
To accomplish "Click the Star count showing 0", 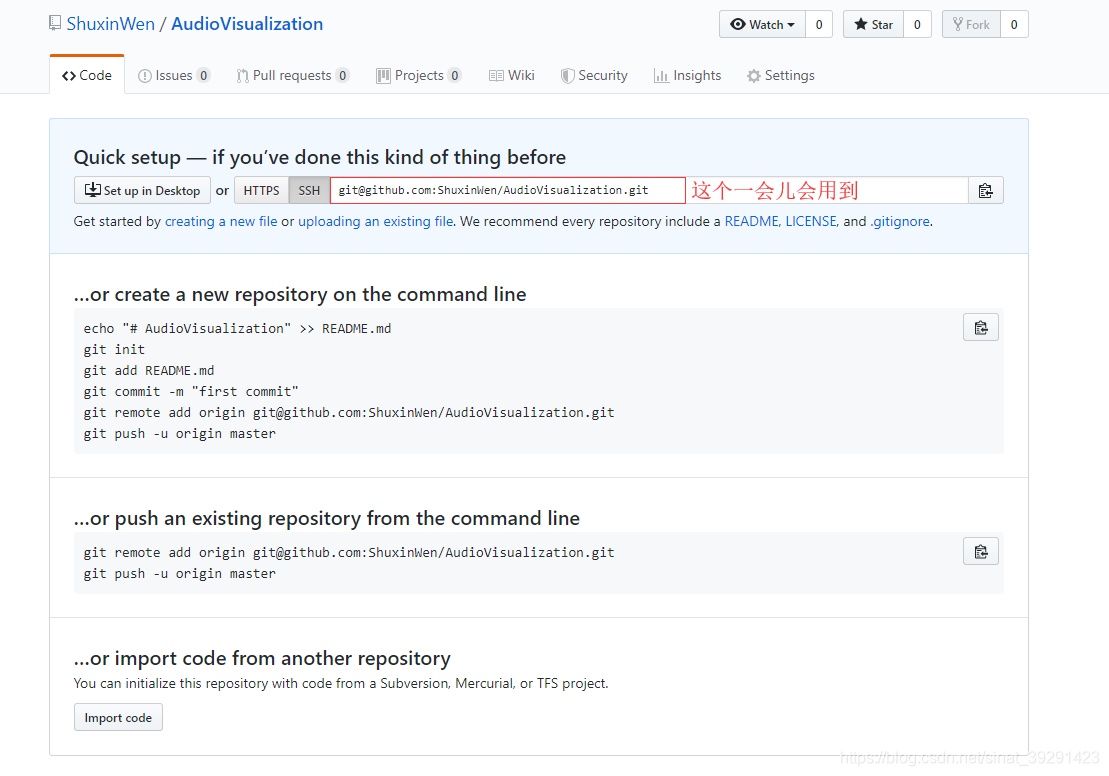I will tap(917, 24).
